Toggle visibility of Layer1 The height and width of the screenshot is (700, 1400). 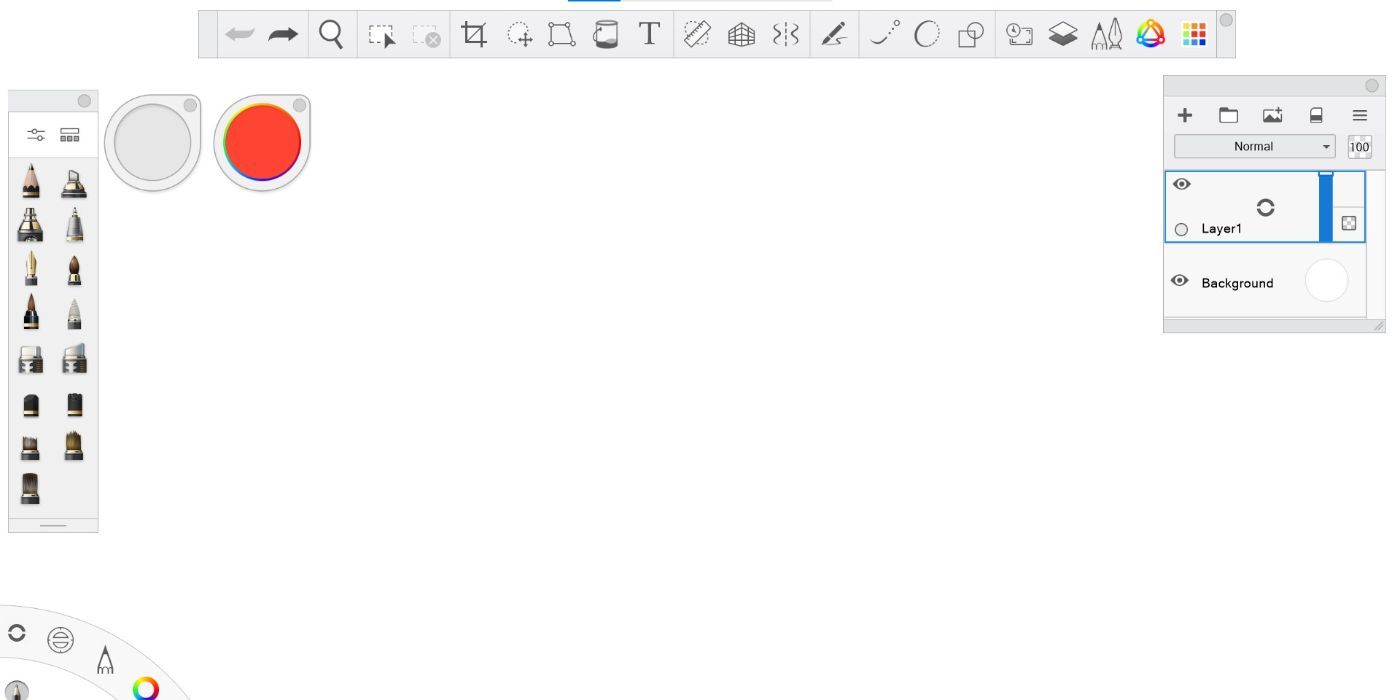tap(1182, 184)
